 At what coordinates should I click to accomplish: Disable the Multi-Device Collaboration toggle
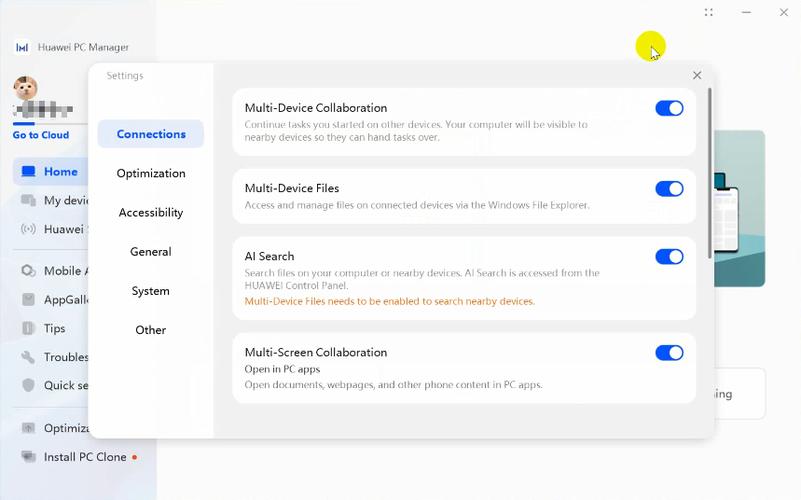[x=669, y=108]
